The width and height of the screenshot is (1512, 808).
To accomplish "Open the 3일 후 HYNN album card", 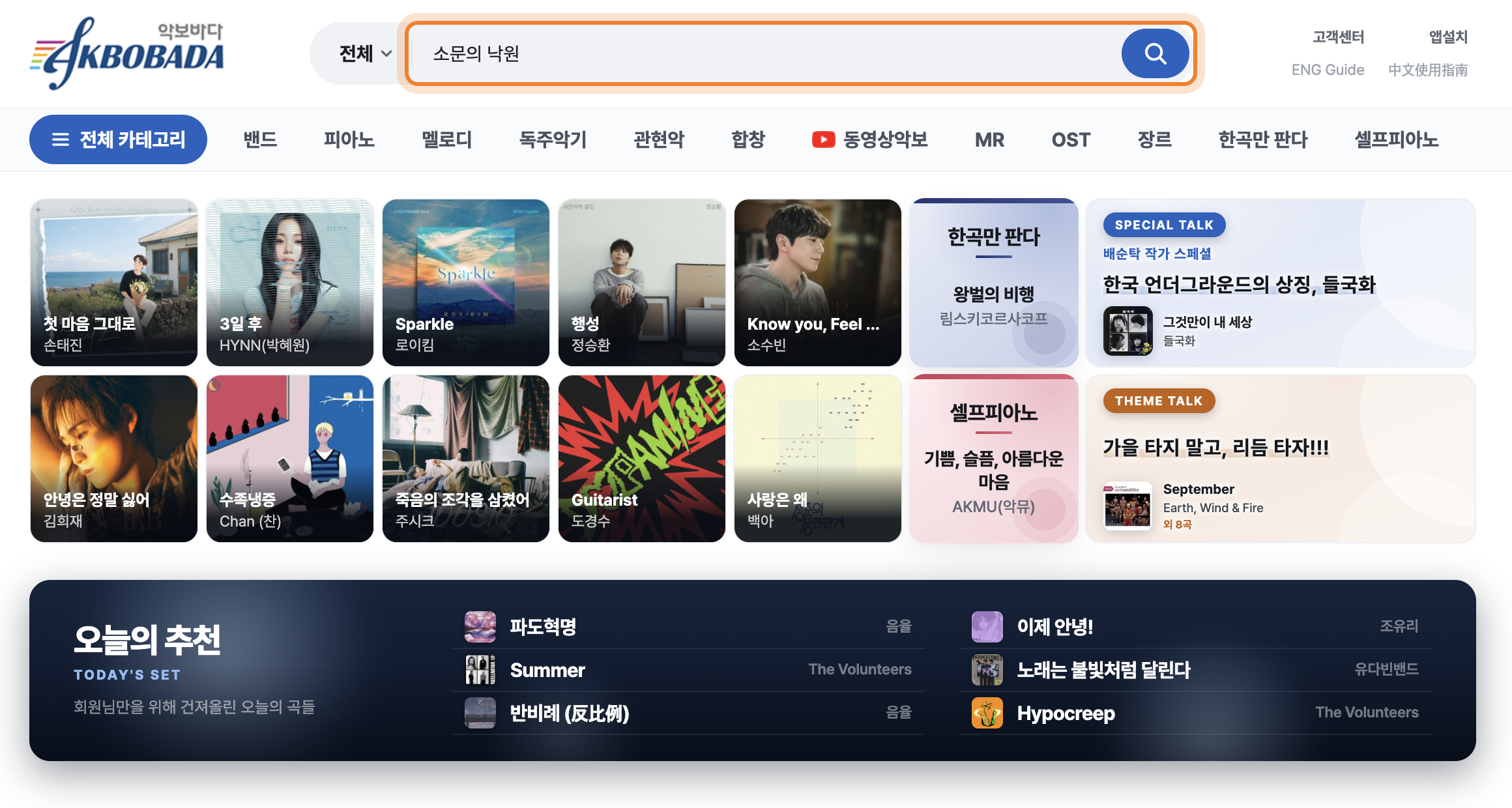I will [x=290, y=283].
